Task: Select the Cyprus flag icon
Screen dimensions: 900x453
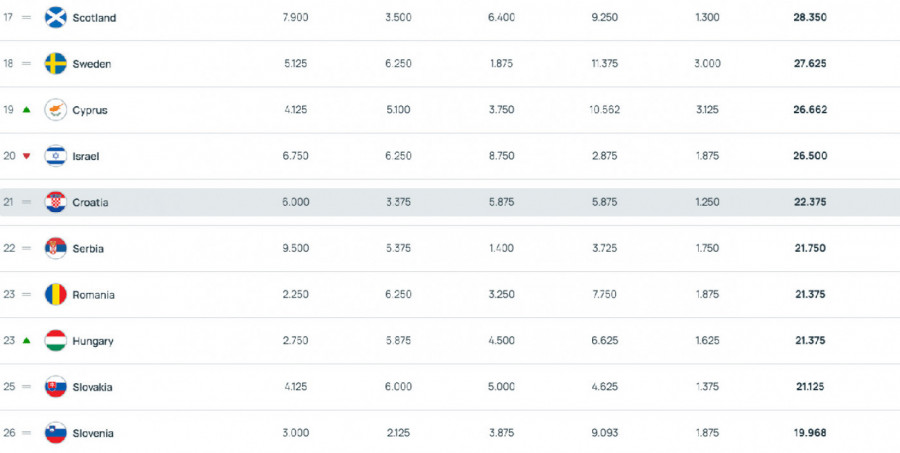Action: point(56,110)
